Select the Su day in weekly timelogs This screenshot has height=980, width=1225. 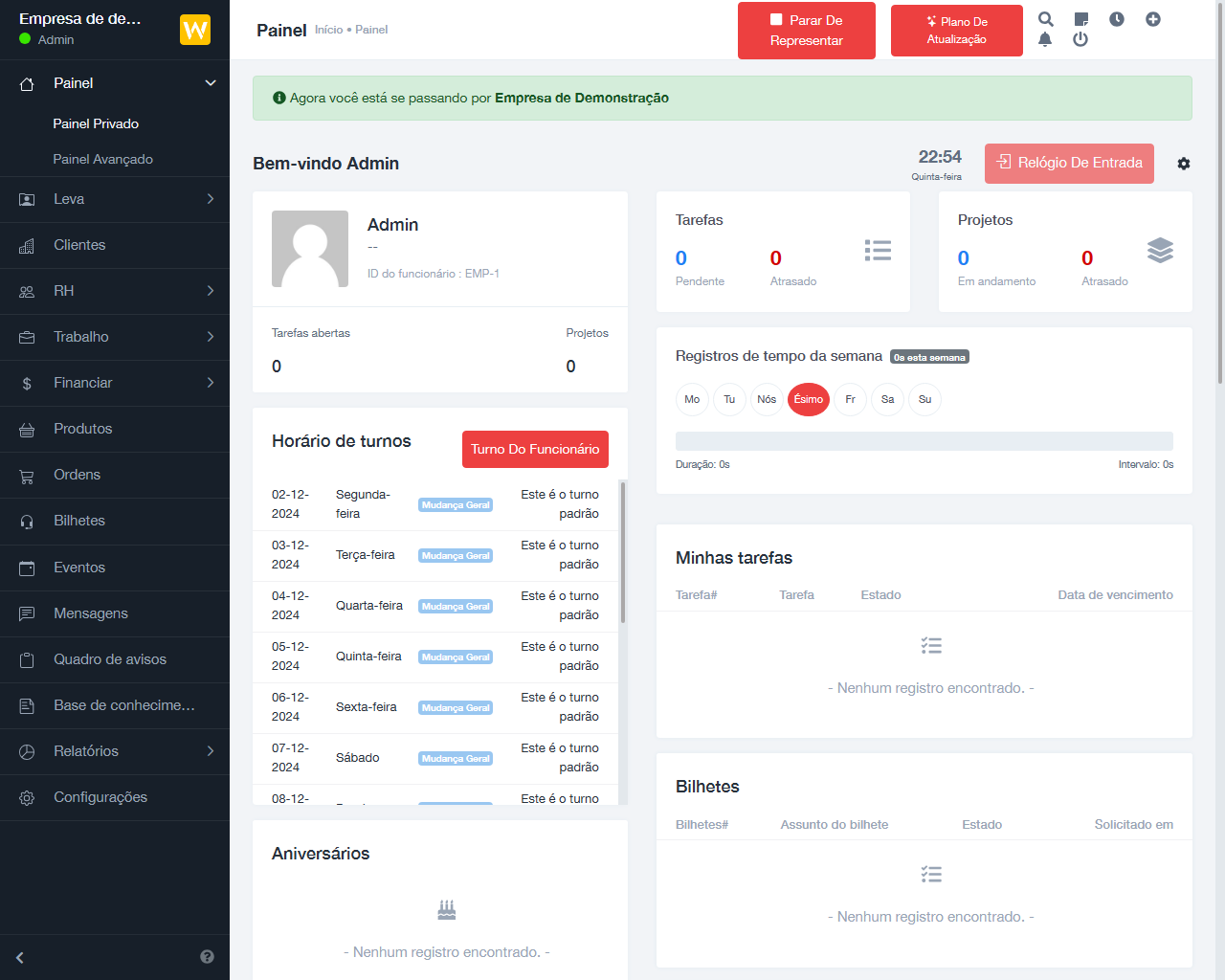click(924, 399)
